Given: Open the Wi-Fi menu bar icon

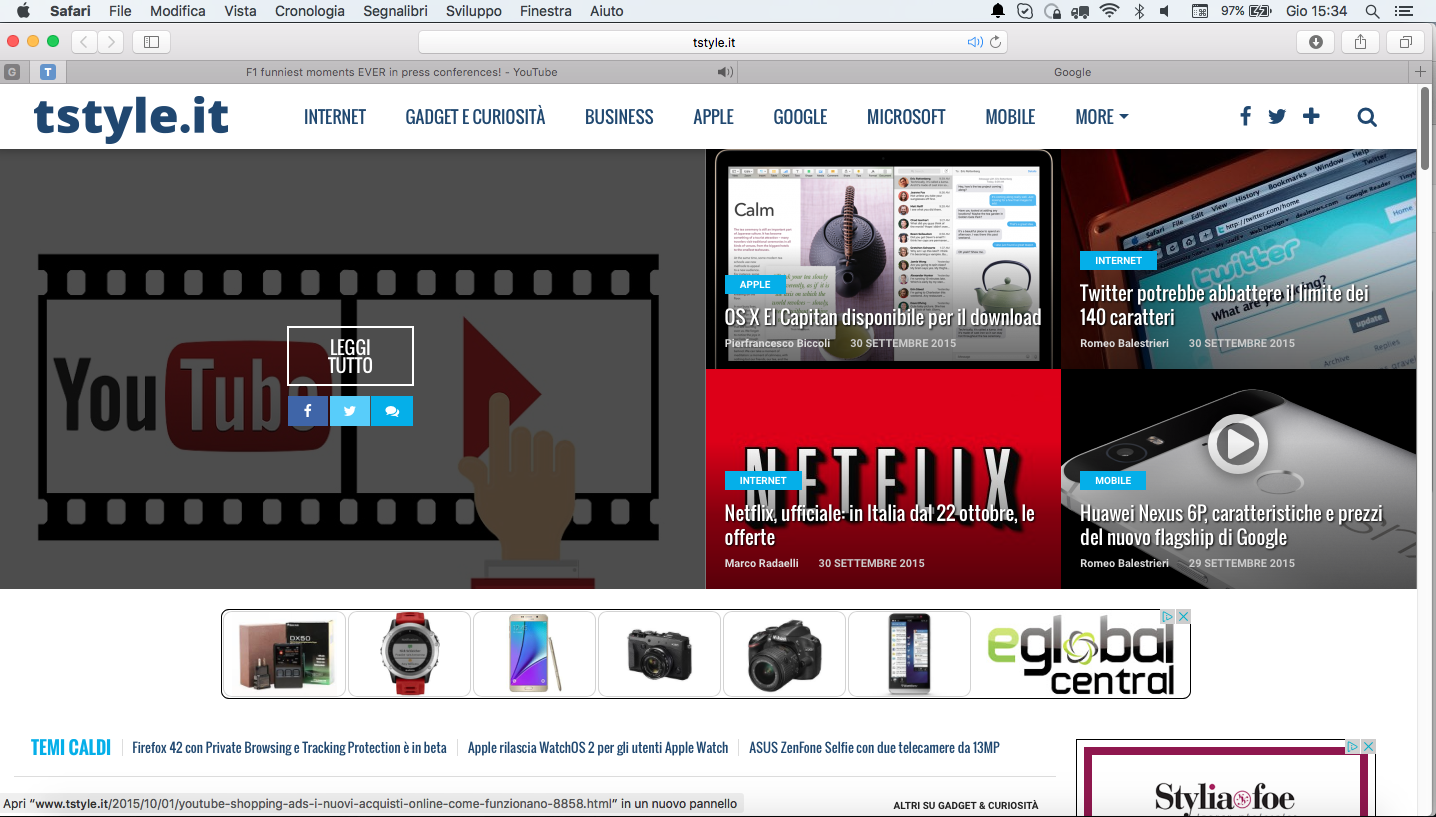Looking at the screenshot, I should coord(1110,11).
